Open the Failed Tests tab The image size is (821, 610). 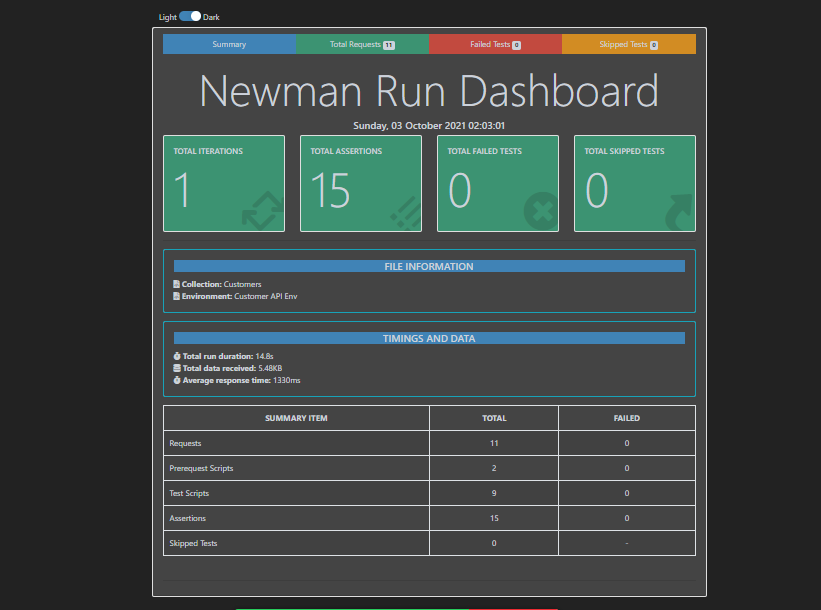(x=495, y=44)
